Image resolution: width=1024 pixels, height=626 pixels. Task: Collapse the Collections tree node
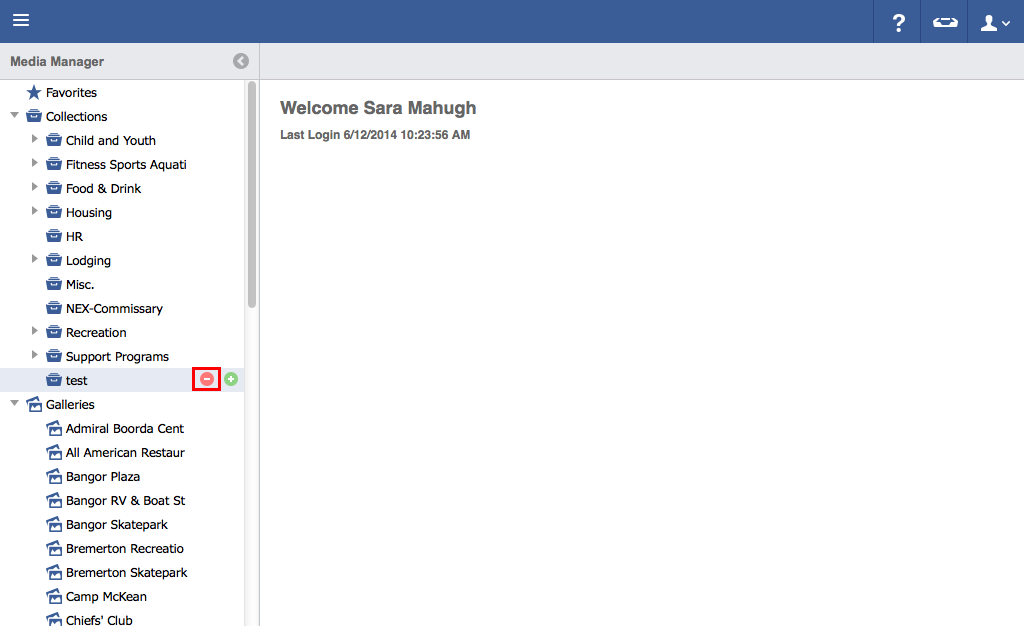(x=14, y=116)
